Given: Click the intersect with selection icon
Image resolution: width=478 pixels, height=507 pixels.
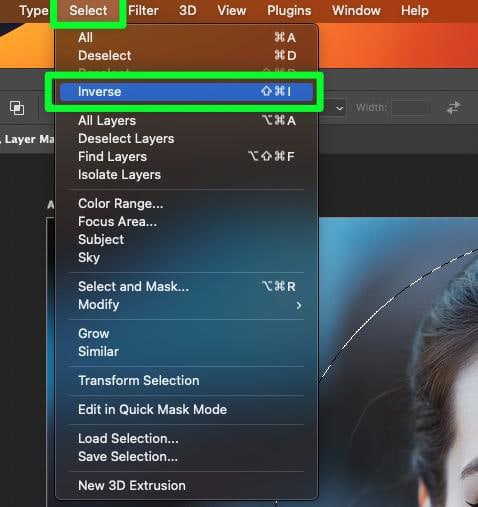Looking at the screenshot, I should click(x=17, y=108).
